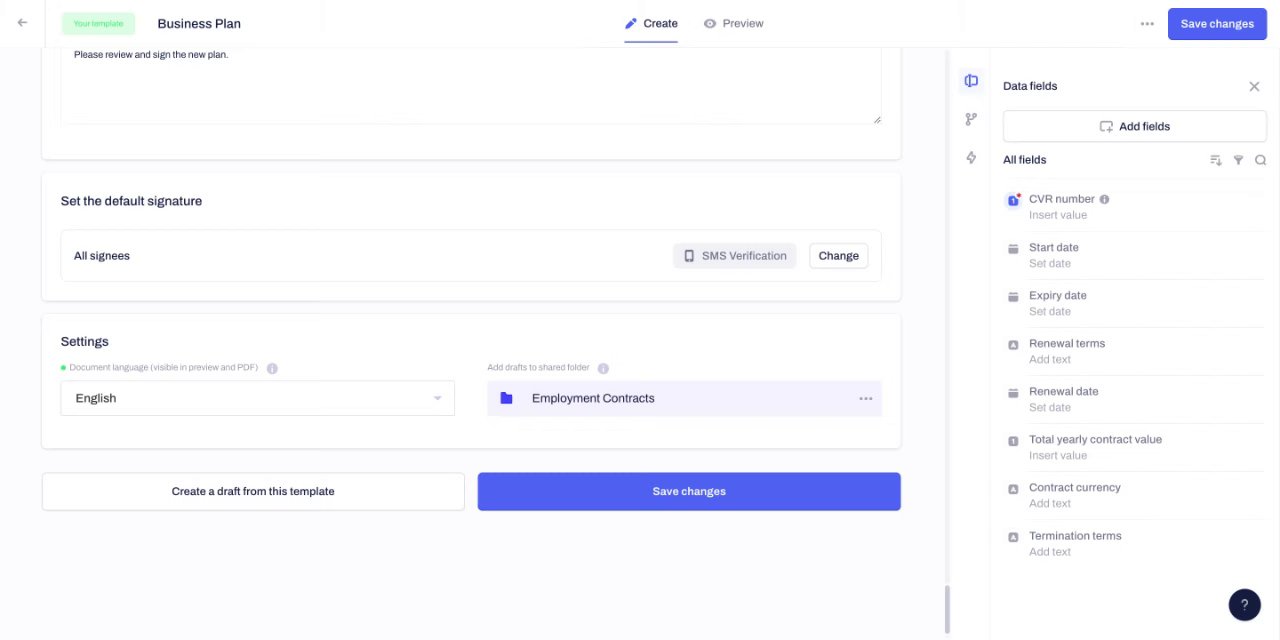Click info icon next to CVR number
The height and width of the screenshot is (640, 1280).
pyautogui.click(x=1104, y=199)
